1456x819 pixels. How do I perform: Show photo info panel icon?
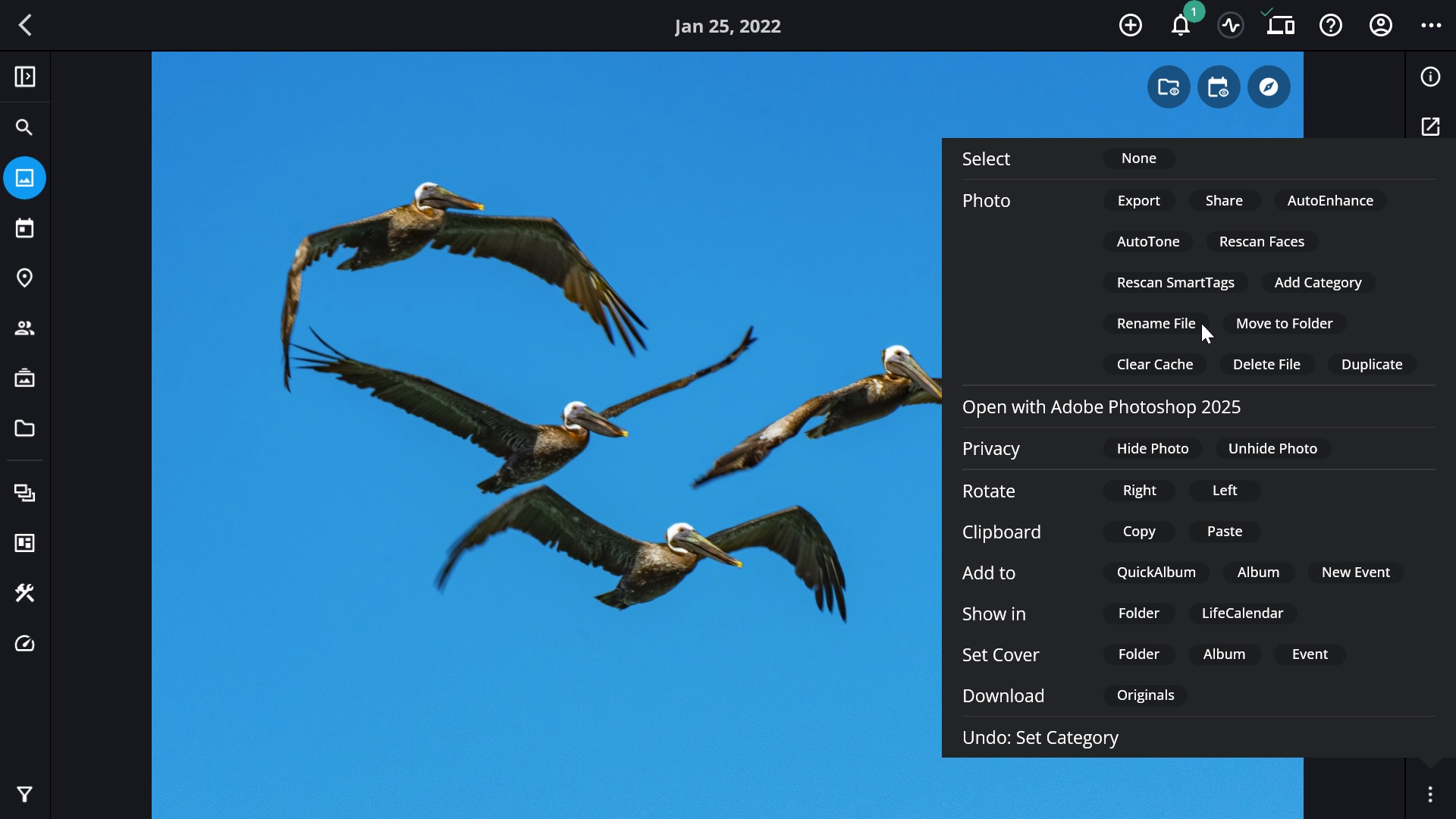pyautogui.click(x=1430, y=77)
